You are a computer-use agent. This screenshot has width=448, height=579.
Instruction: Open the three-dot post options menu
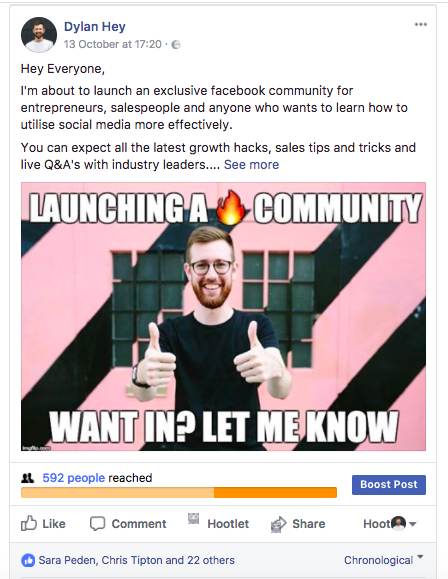[x=420, y=24]
